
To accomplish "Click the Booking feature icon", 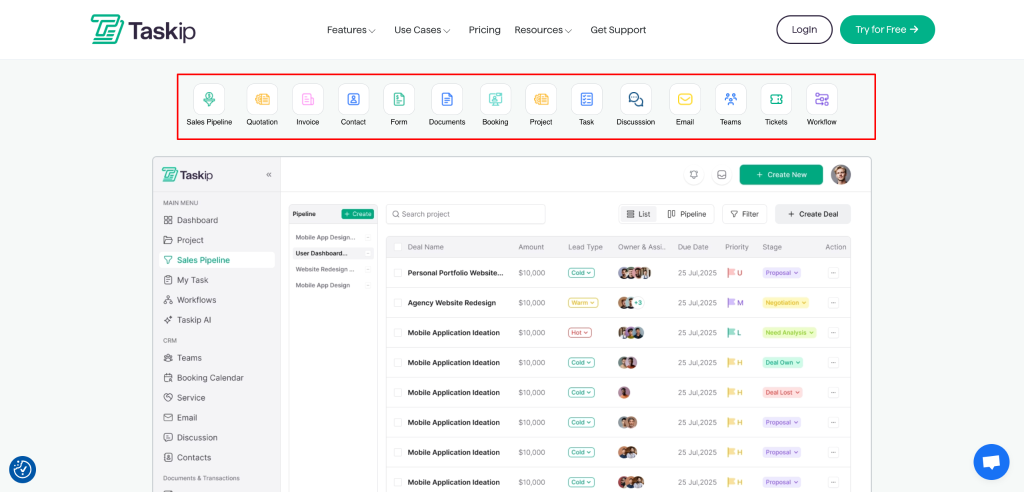I will pyautogui.click(x=495, y=99).
